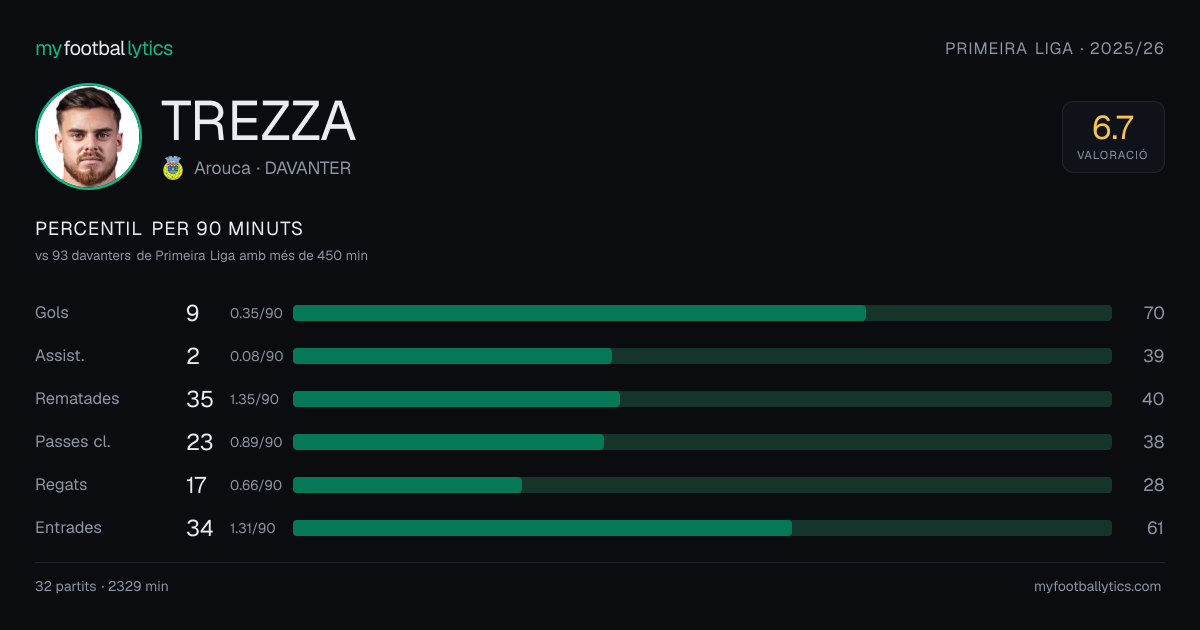The height and width of the screenshot is (630, 1200).
Task: Click the Arouca Davanter team text
Action: click(273, 168)
